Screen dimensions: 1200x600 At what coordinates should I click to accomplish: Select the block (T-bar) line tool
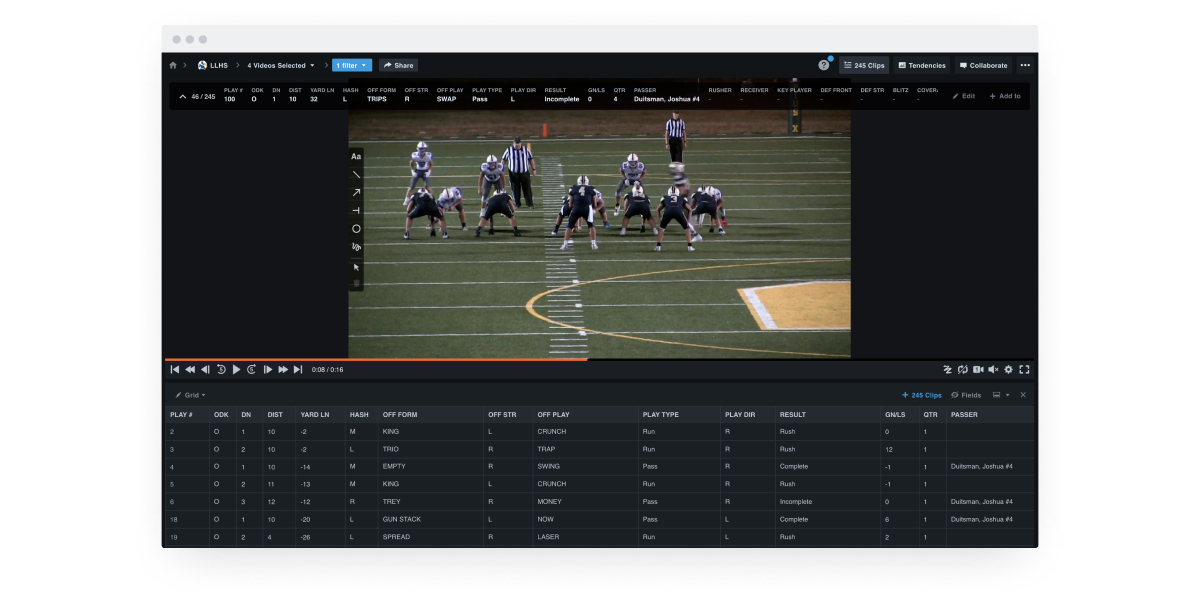[x=356, y=211]
